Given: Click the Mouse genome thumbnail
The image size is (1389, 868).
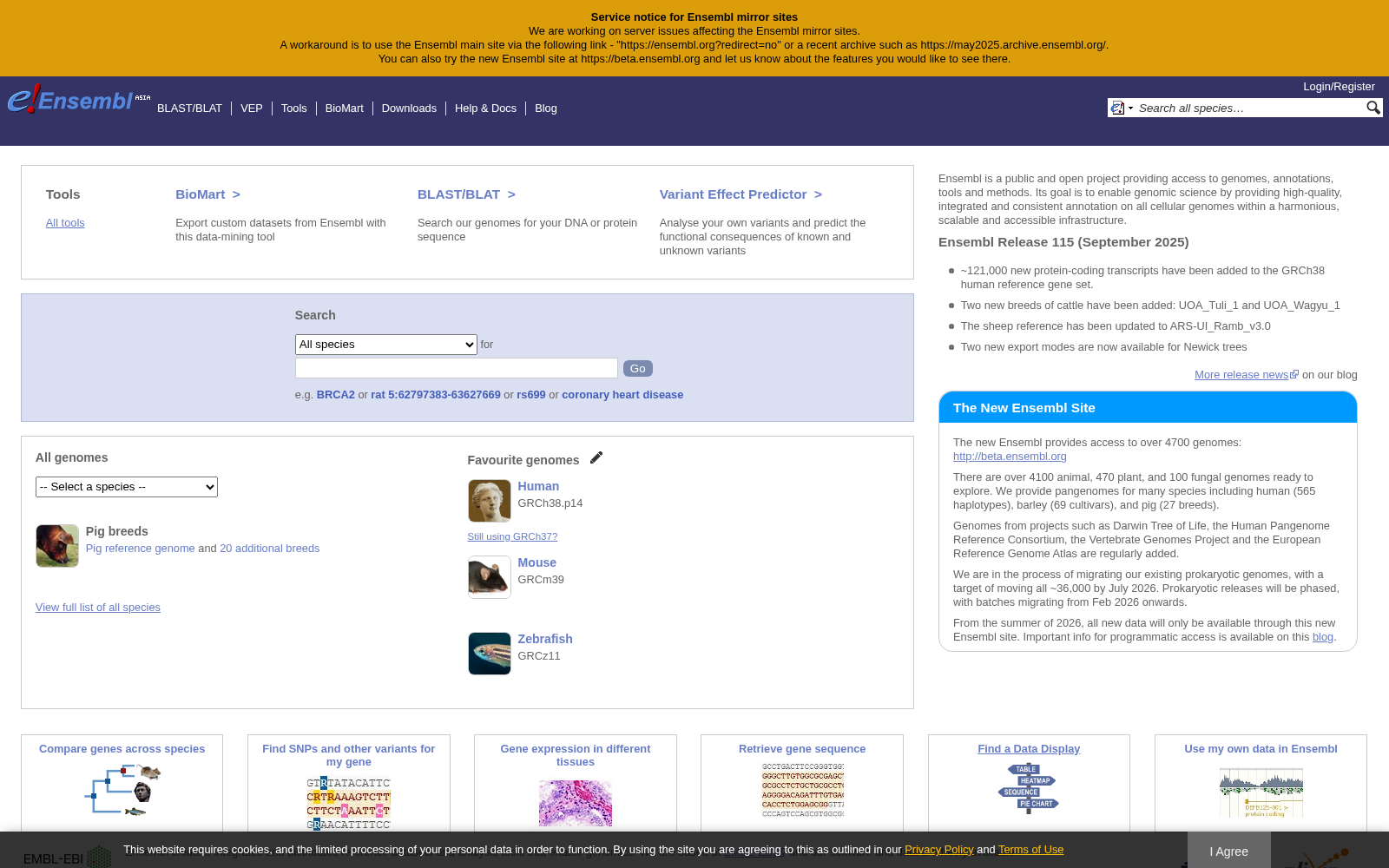Looking at the screenshot, I should (x=490, y=577).
